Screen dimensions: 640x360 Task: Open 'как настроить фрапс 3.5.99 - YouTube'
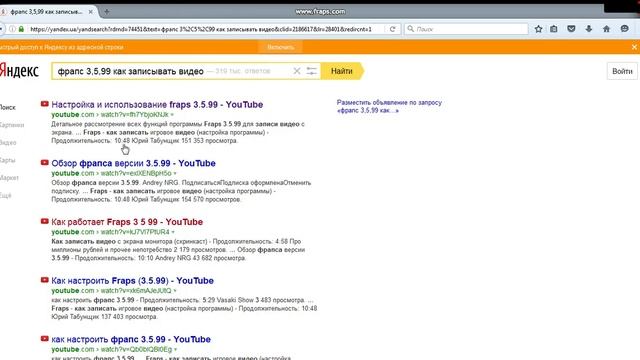point(131,340)
